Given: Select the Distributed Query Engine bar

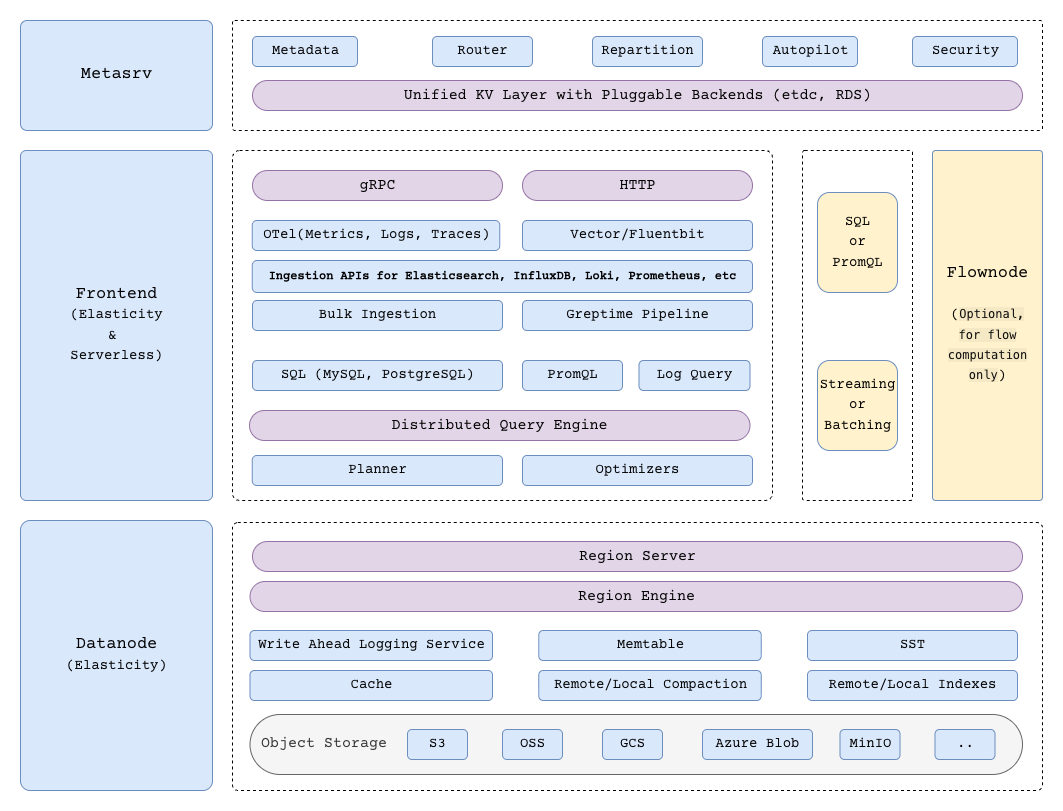Looking at the screenshot, I should [499, 425].
